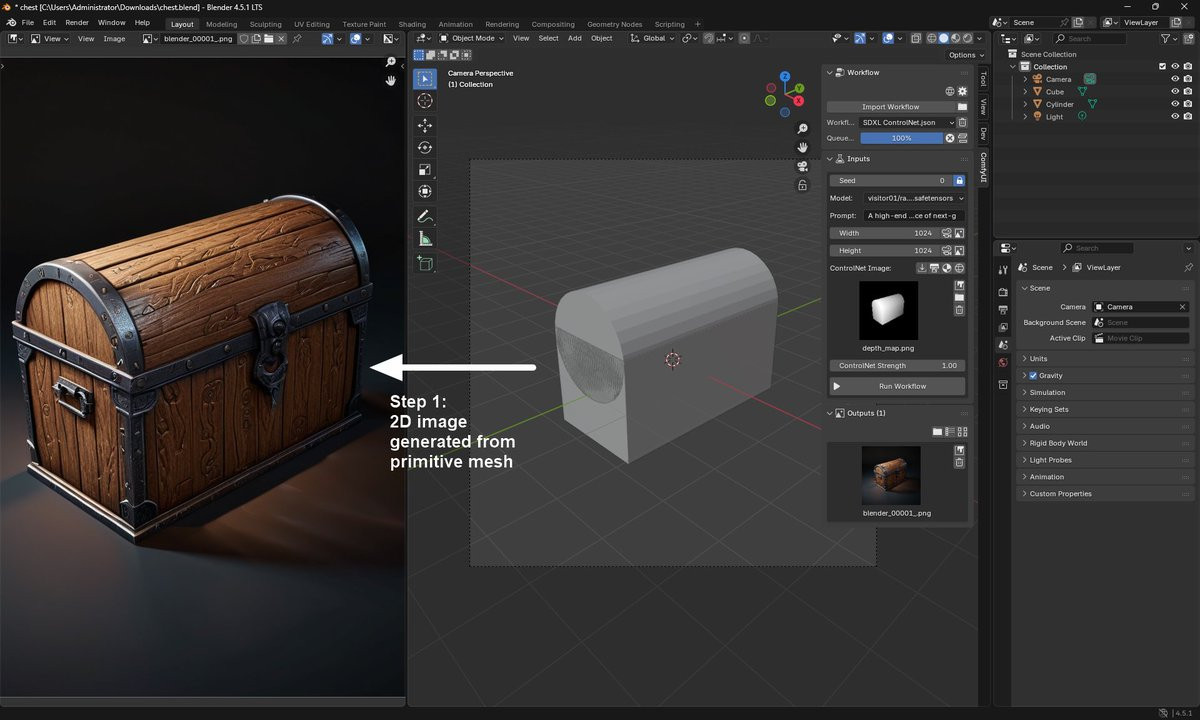The image size is (1200, 720).
Task: Click the Width value field showing 1024
Action: click(x=884, y=233)
